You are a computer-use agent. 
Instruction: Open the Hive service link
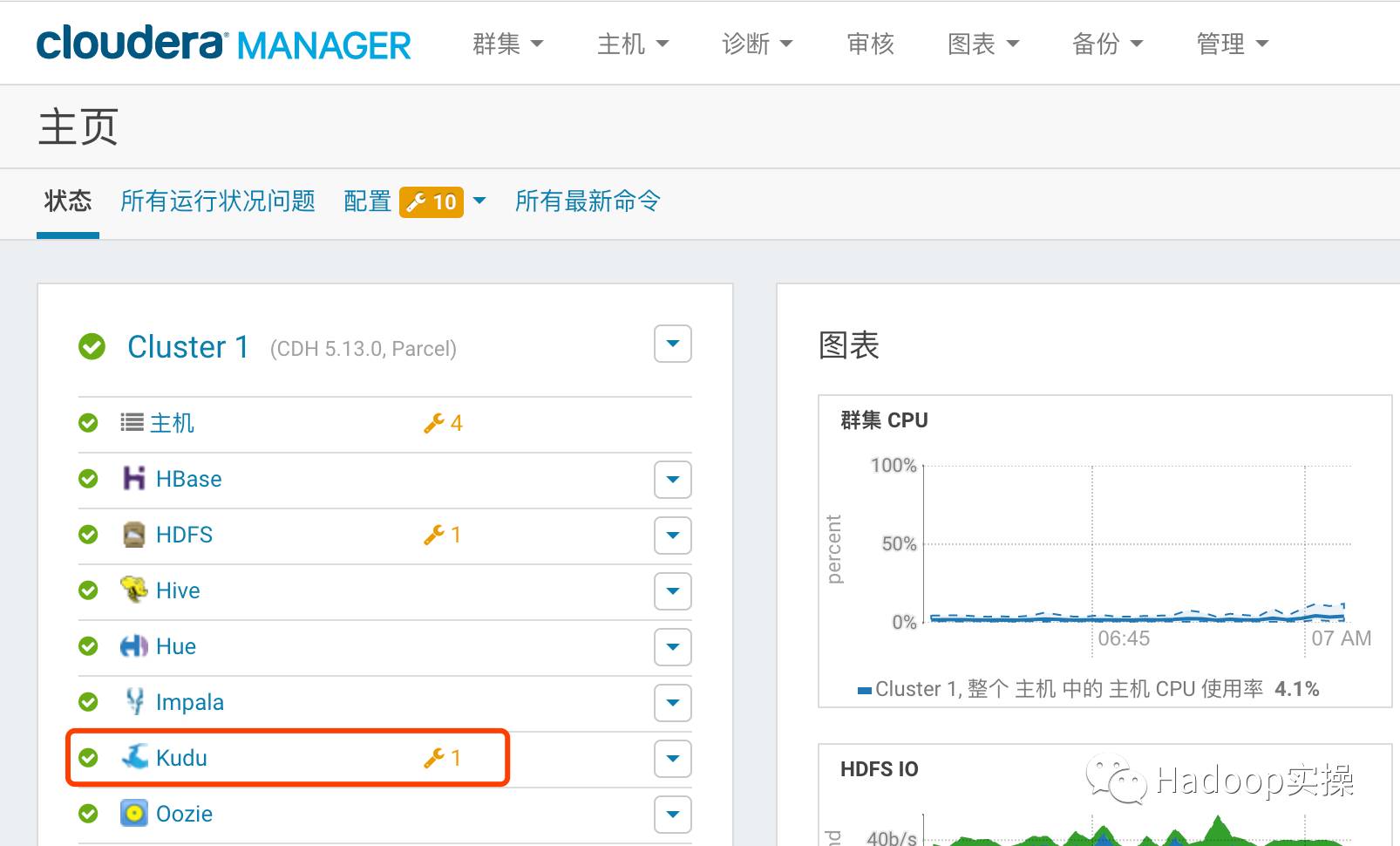pyautogui.click(x=178, y=590)
